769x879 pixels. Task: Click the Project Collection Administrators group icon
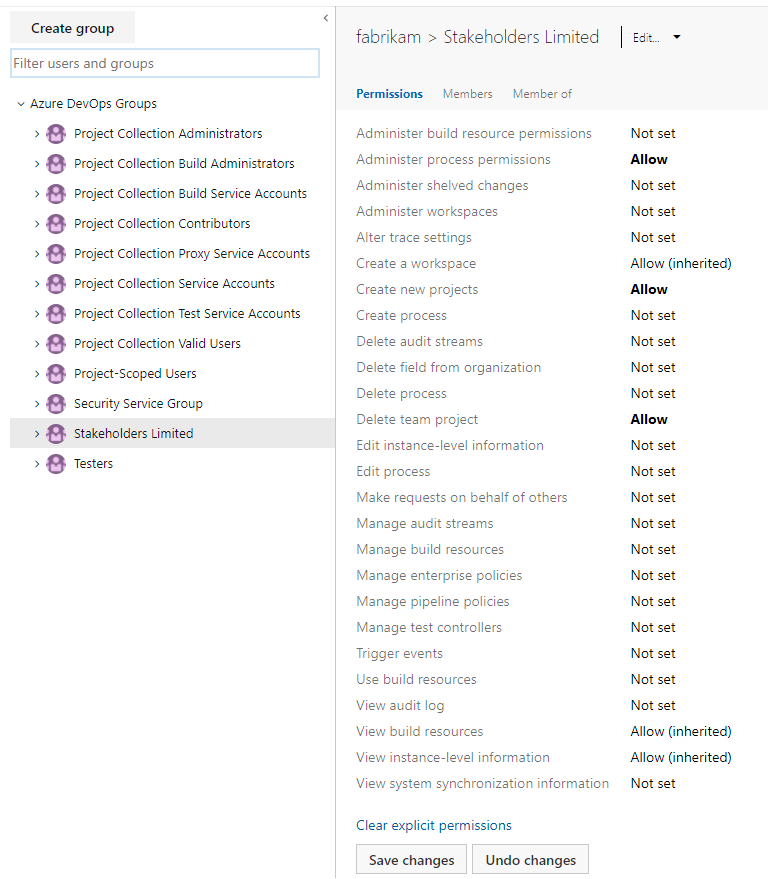[55, 133]
